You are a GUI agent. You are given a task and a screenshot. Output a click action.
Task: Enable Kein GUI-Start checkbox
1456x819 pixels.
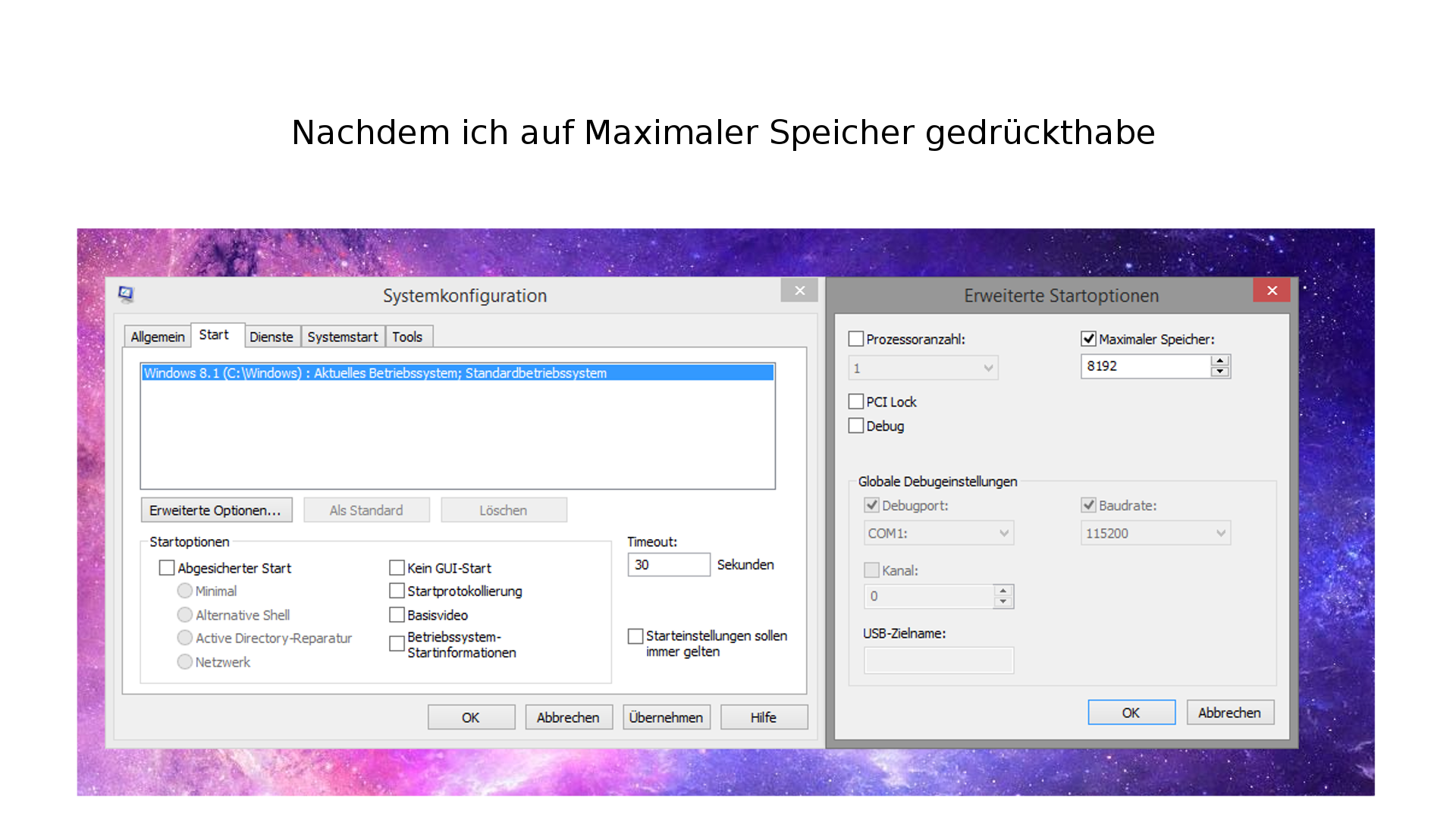397,567
